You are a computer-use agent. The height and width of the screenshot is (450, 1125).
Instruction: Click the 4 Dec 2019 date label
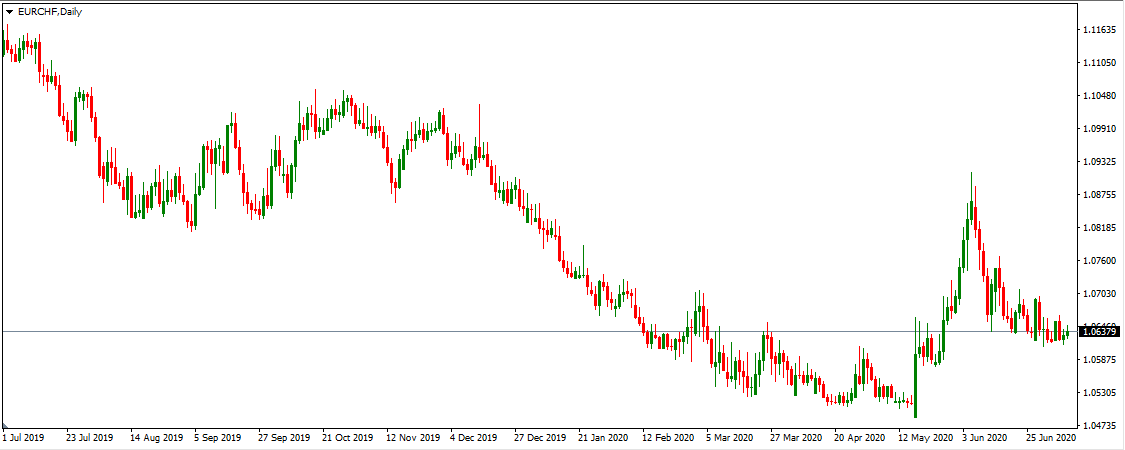pos(474,437)
